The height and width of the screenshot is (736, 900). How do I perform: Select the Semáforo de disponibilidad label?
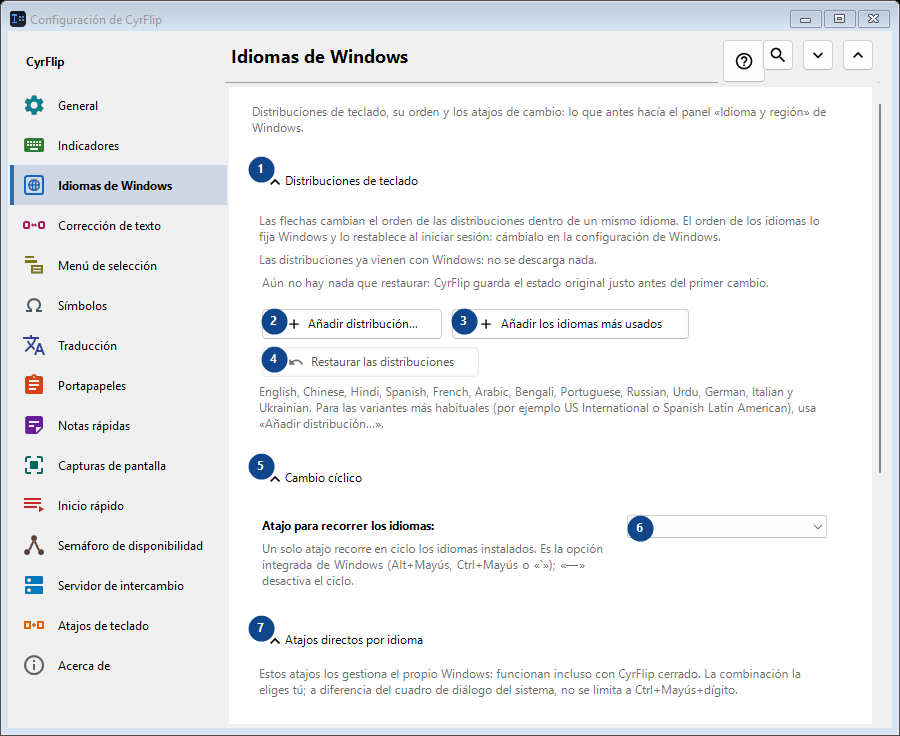130,545
